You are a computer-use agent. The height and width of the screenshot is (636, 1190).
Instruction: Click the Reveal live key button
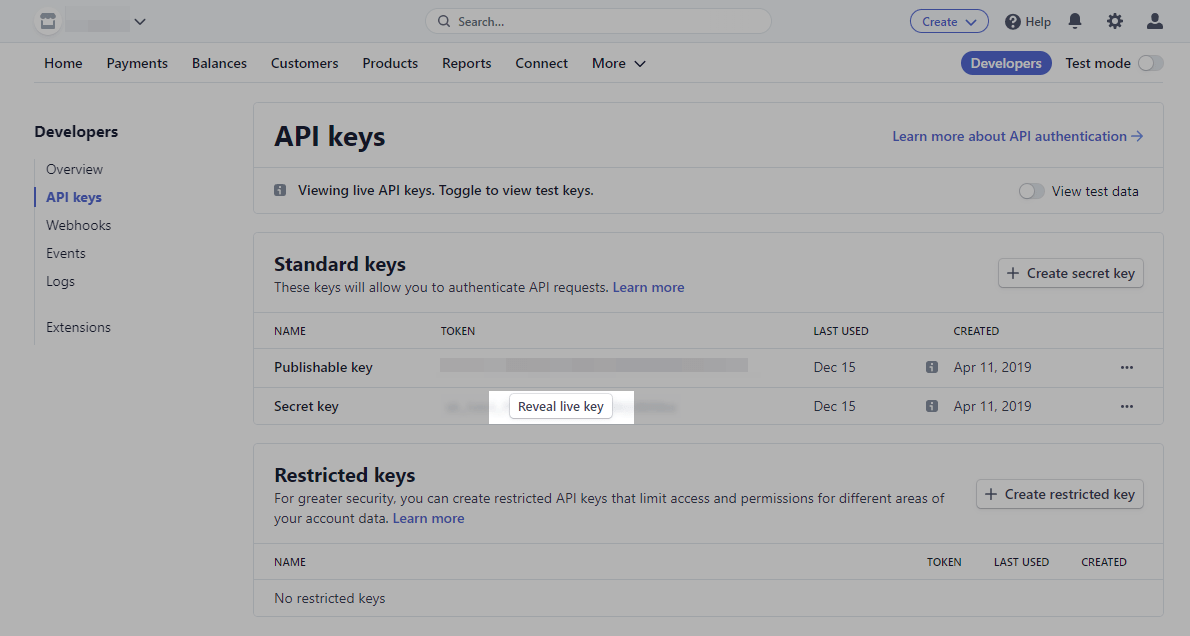tap(561, 407)
